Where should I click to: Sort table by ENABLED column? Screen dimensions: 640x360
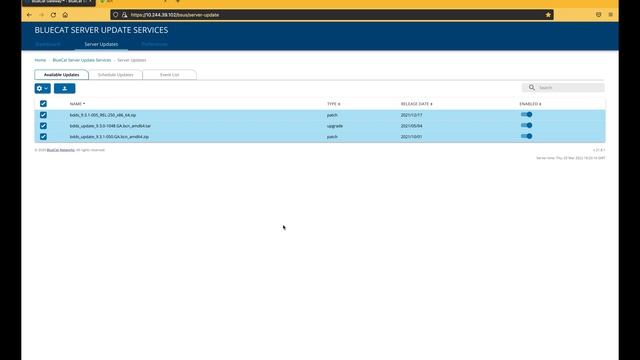coord(530,104)
